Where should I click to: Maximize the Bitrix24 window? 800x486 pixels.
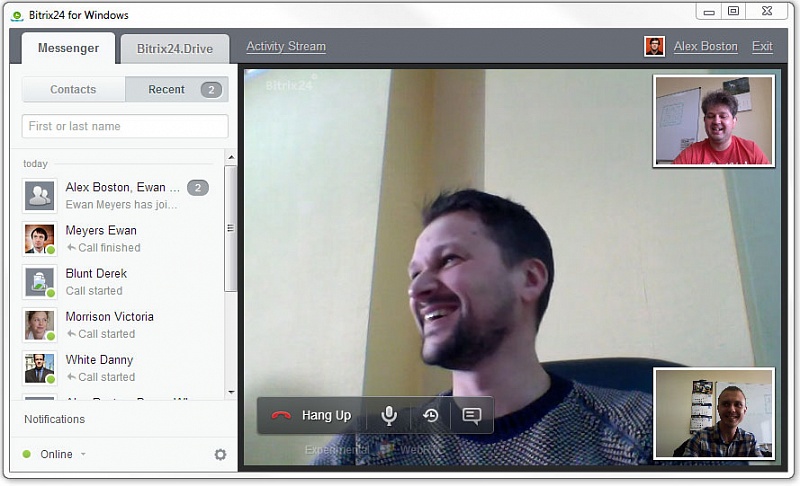(733, 11)
